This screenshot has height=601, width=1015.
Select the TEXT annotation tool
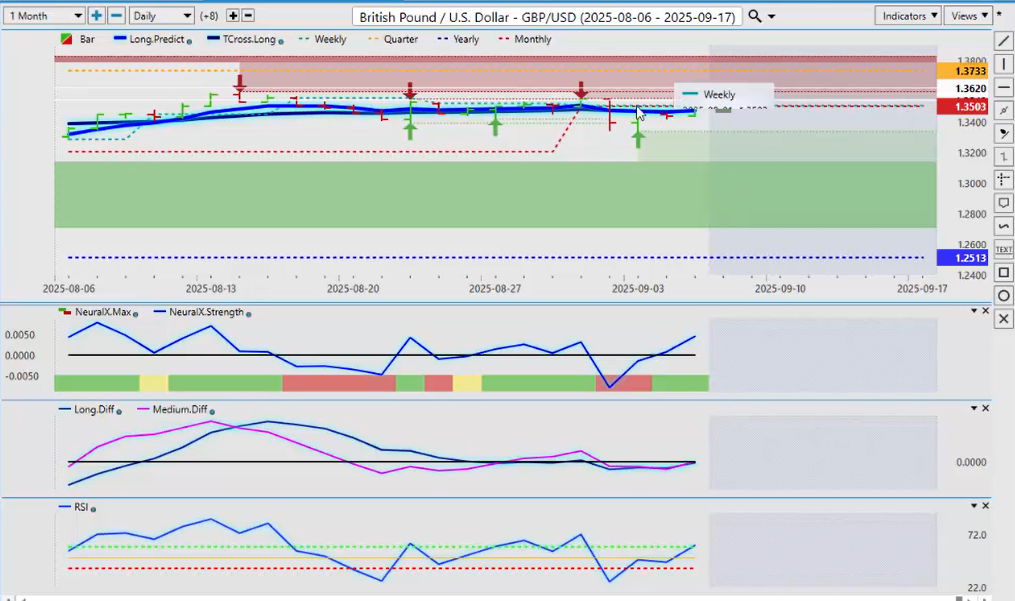pyautogui.click(x=1004, y=249)
